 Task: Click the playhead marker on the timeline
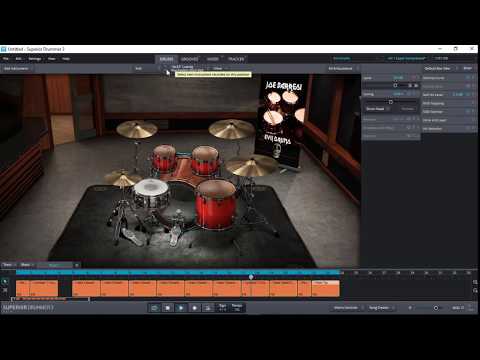point(251,277)
